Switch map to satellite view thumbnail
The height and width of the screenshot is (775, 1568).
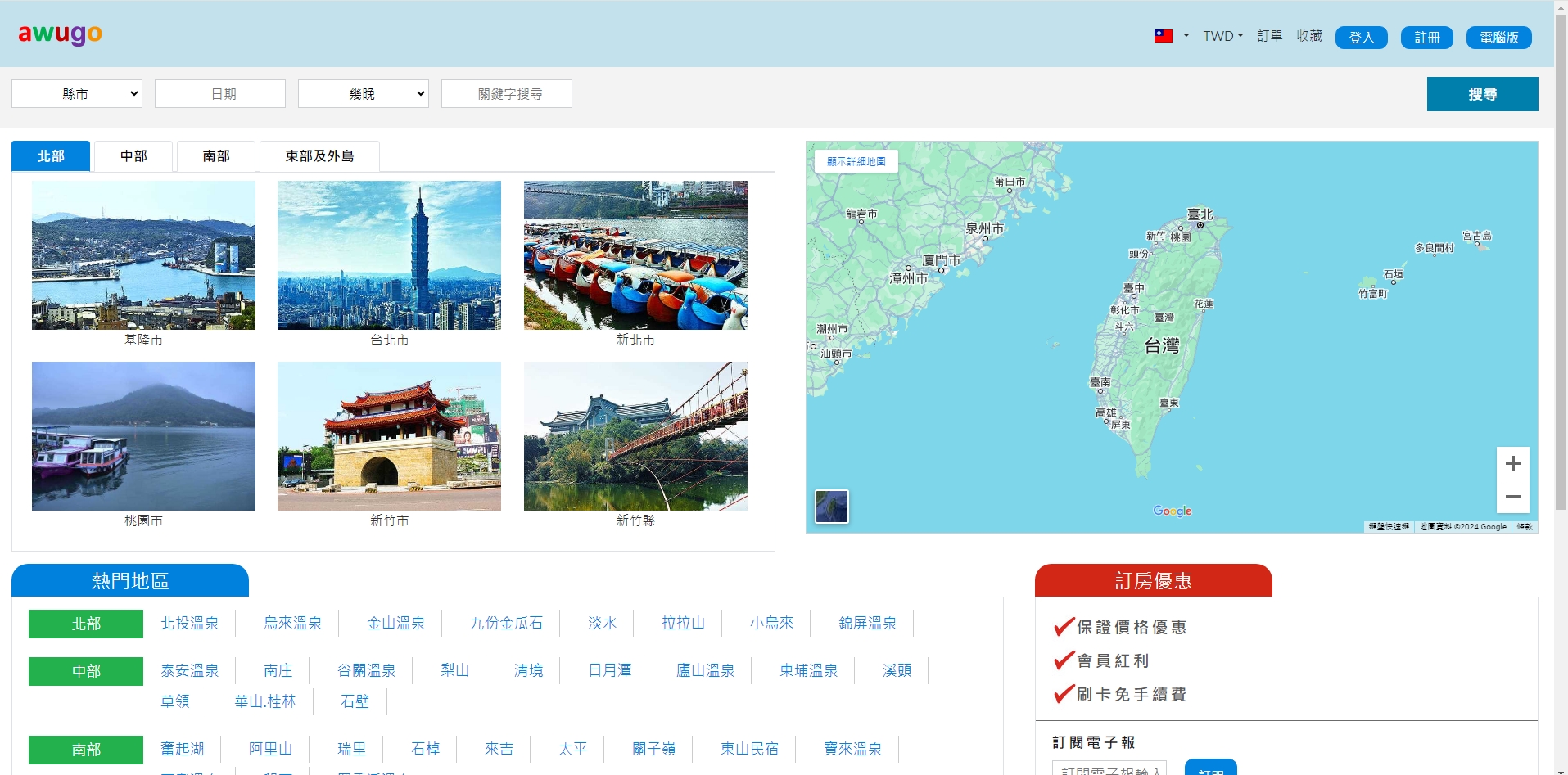coord(832,506)
